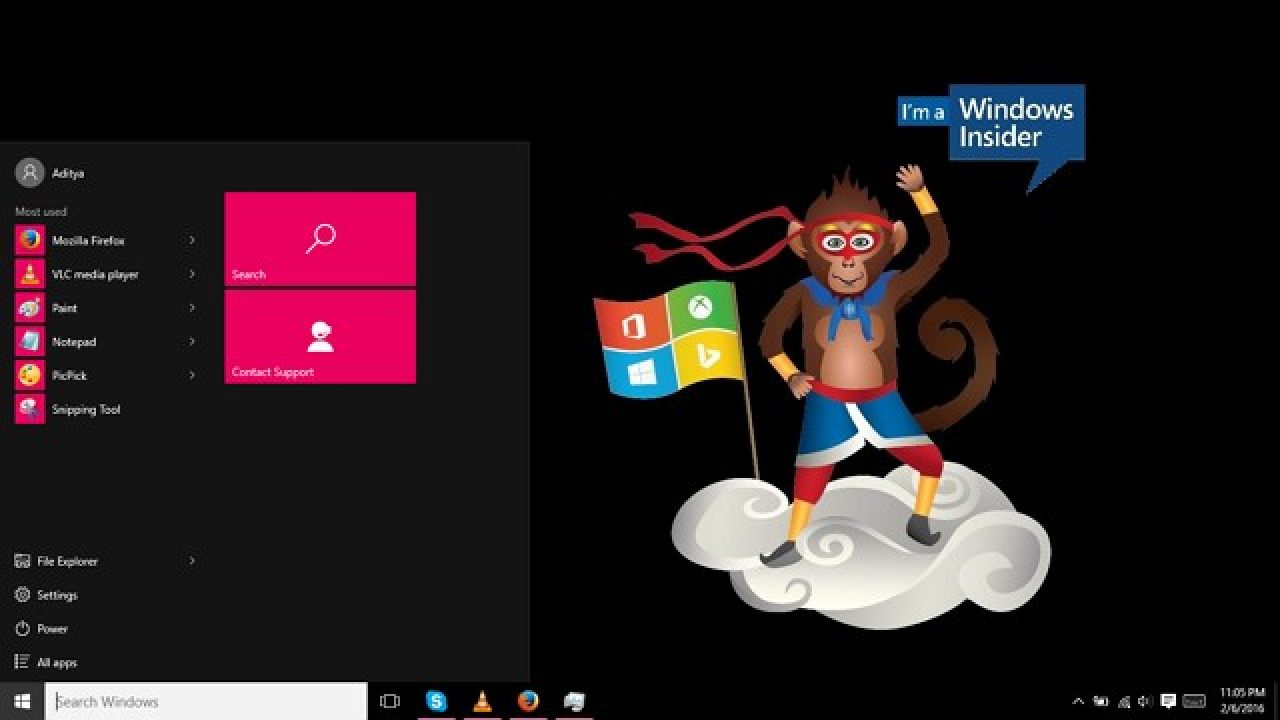Viewport: 1280px width, 720px height.
Task: Open the File Explorer label
Action: [x=68, y=561]
